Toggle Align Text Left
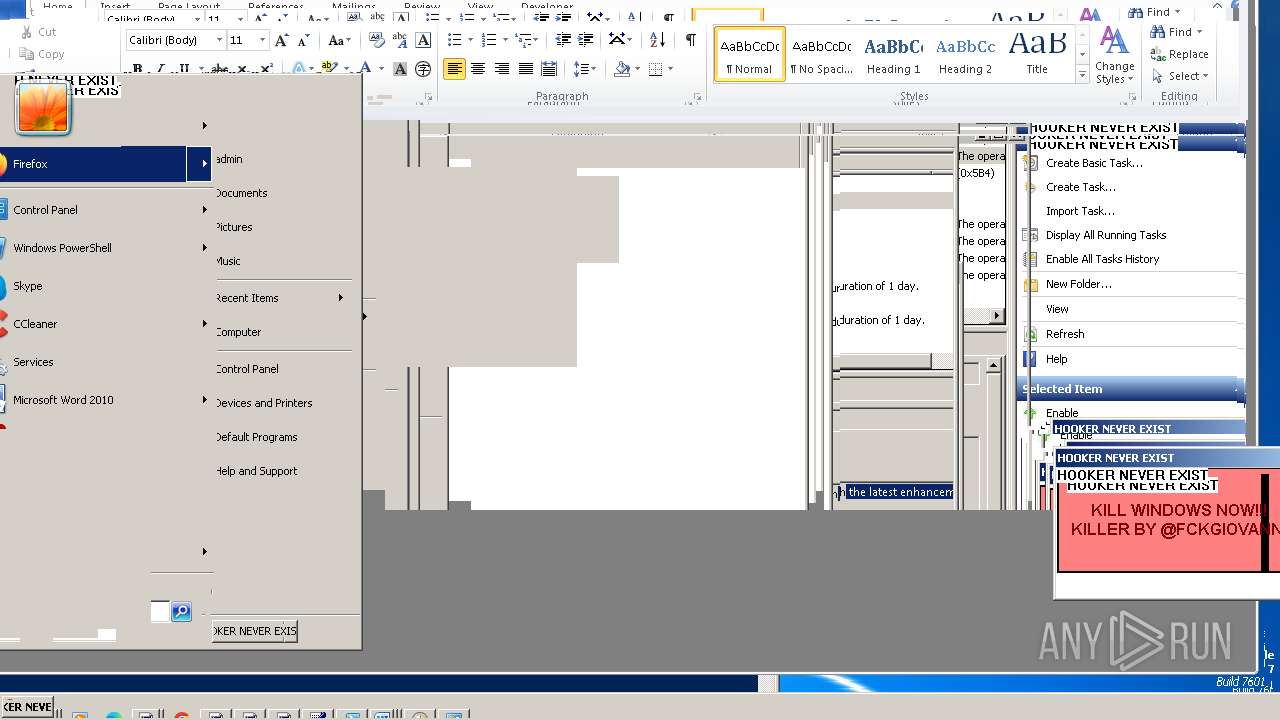Viewport: 1280px width, 720px height. tap(454, 69)
